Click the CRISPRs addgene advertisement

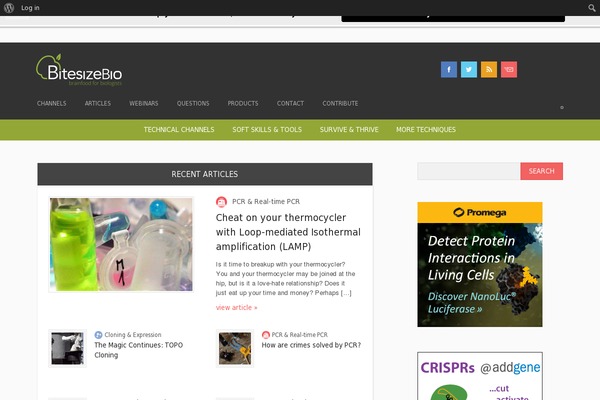pos(480,376)
